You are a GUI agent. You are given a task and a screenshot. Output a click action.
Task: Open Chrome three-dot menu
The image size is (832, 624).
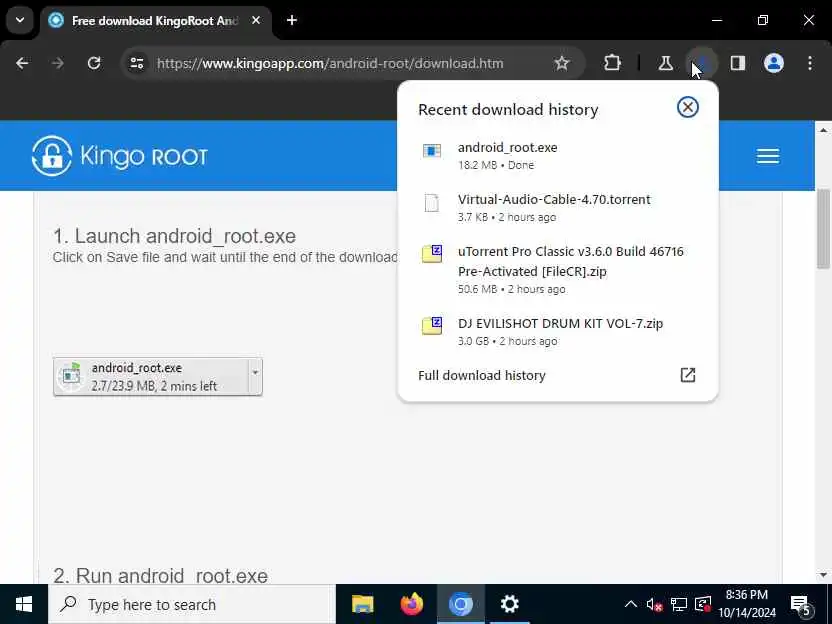pos(810,64)
